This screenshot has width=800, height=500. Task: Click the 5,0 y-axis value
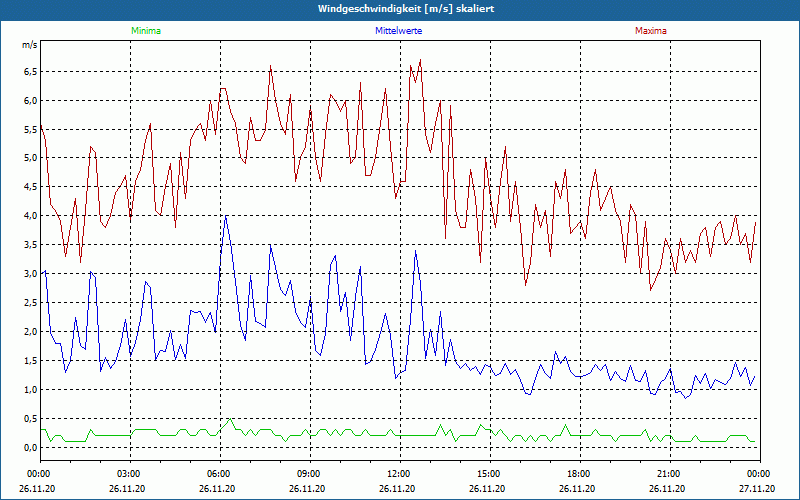coord(31,158)
